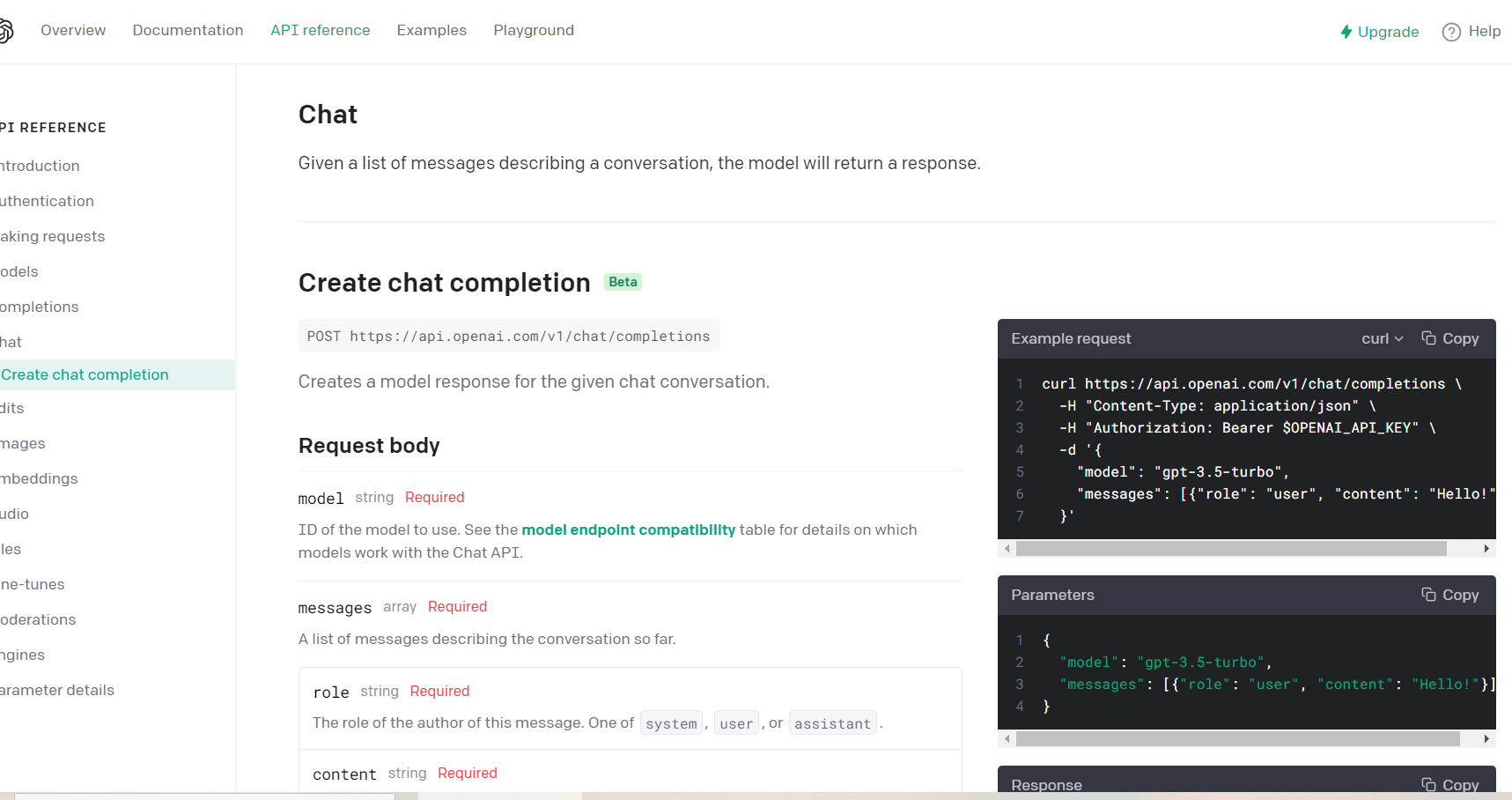Copy the Example request code
1512x800 pixels.
(x=1449, y=338)
